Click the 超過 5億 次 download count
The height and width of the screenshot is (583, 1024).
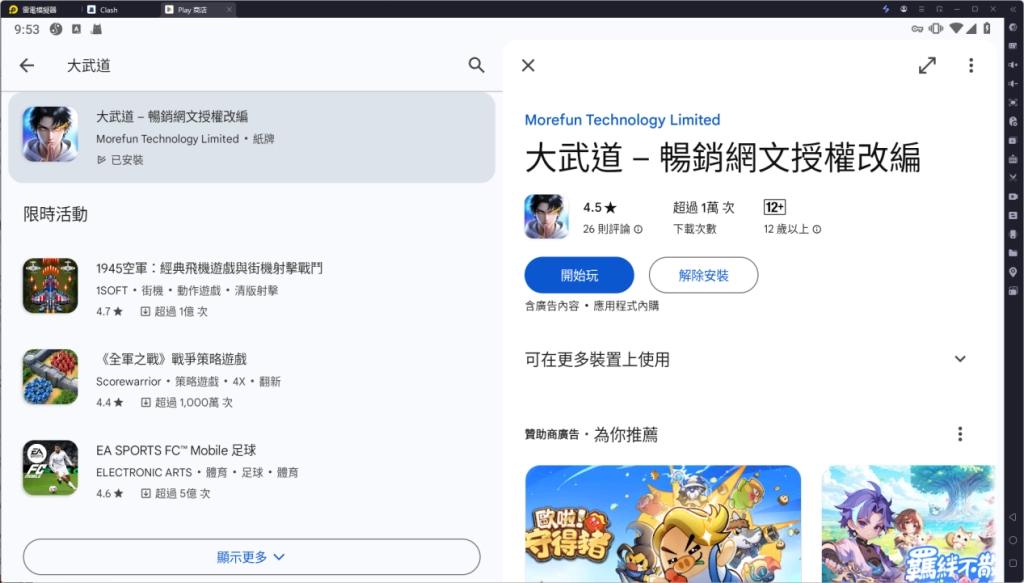click(182, 494)
